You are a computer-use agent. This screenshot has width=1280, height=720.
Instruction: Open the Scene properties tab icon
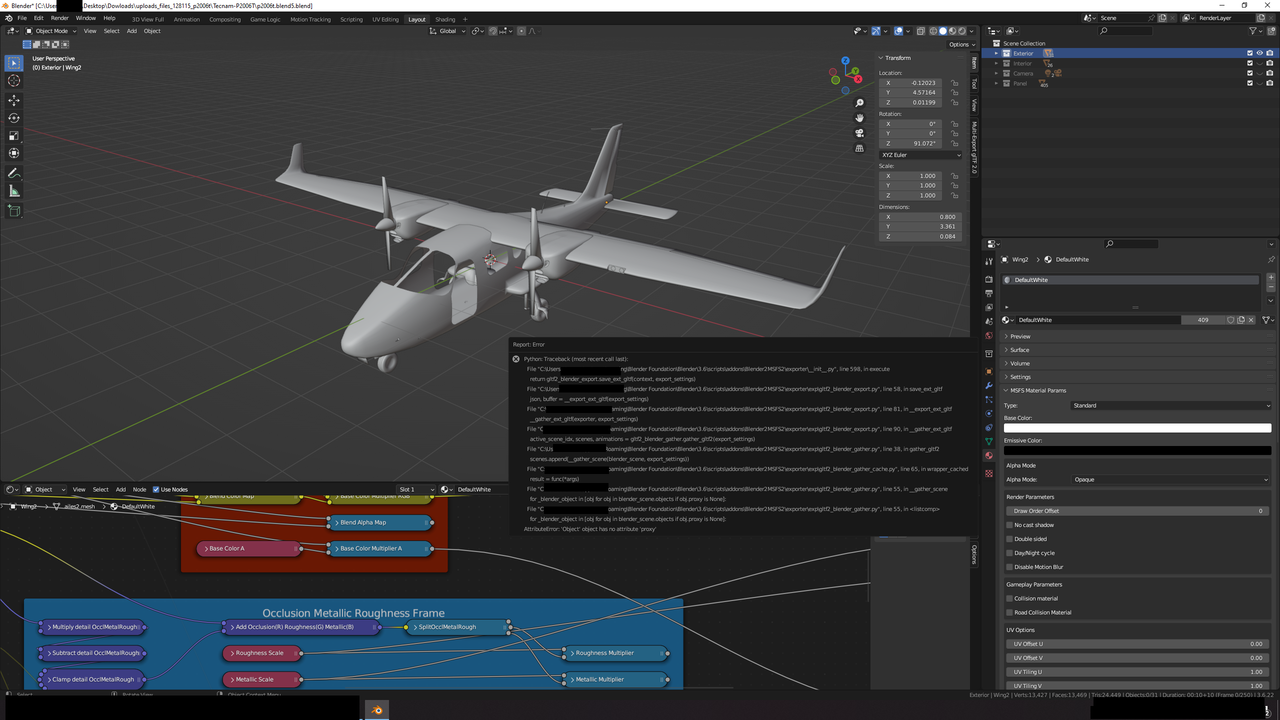989,322
